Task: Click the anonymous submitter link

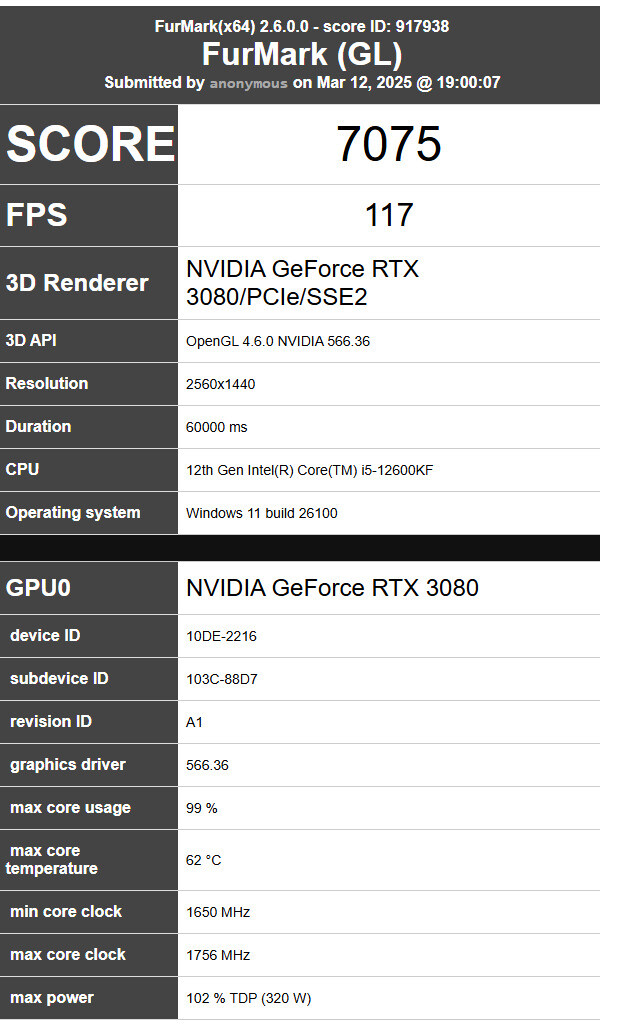Action: pyautogui.click(x=248, y=83)
